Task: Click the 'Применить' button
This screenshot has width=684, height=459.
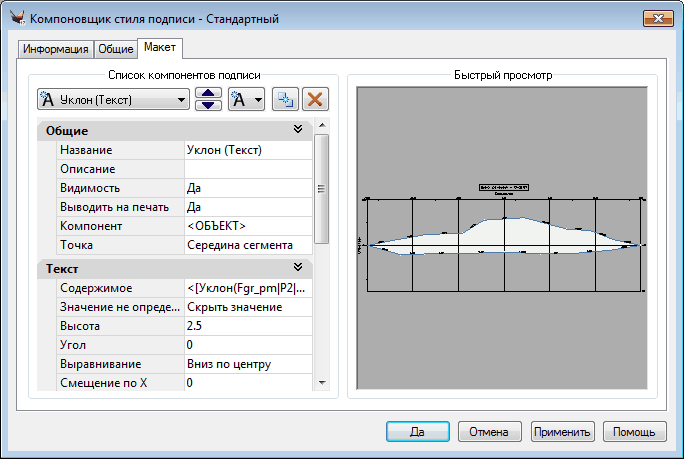Action: point(563,432)
